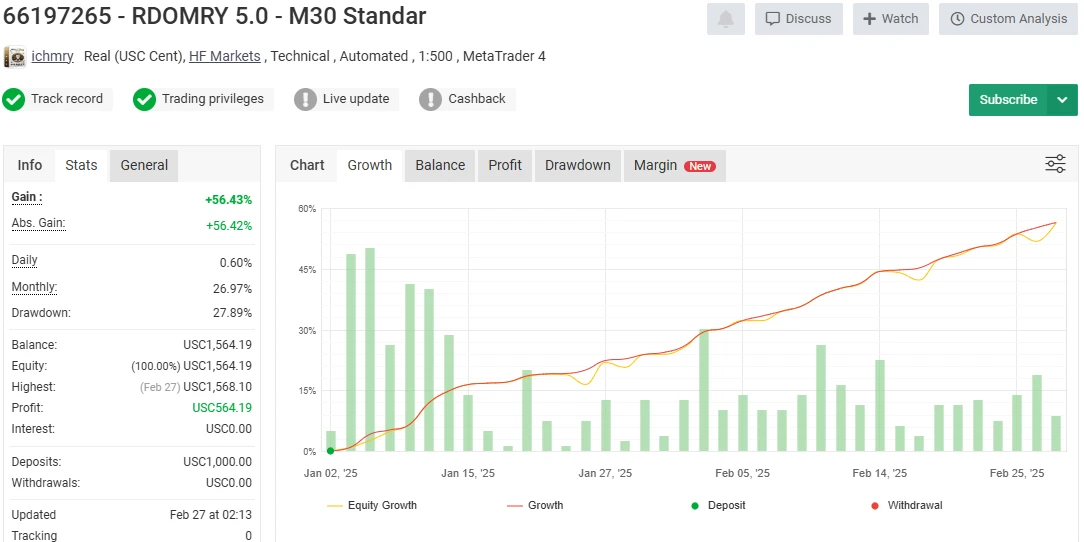This screenshot has height=542, width=1084.
Task: Click the notification bell icon
Action: pyautogui.click(x=725, y=19)
